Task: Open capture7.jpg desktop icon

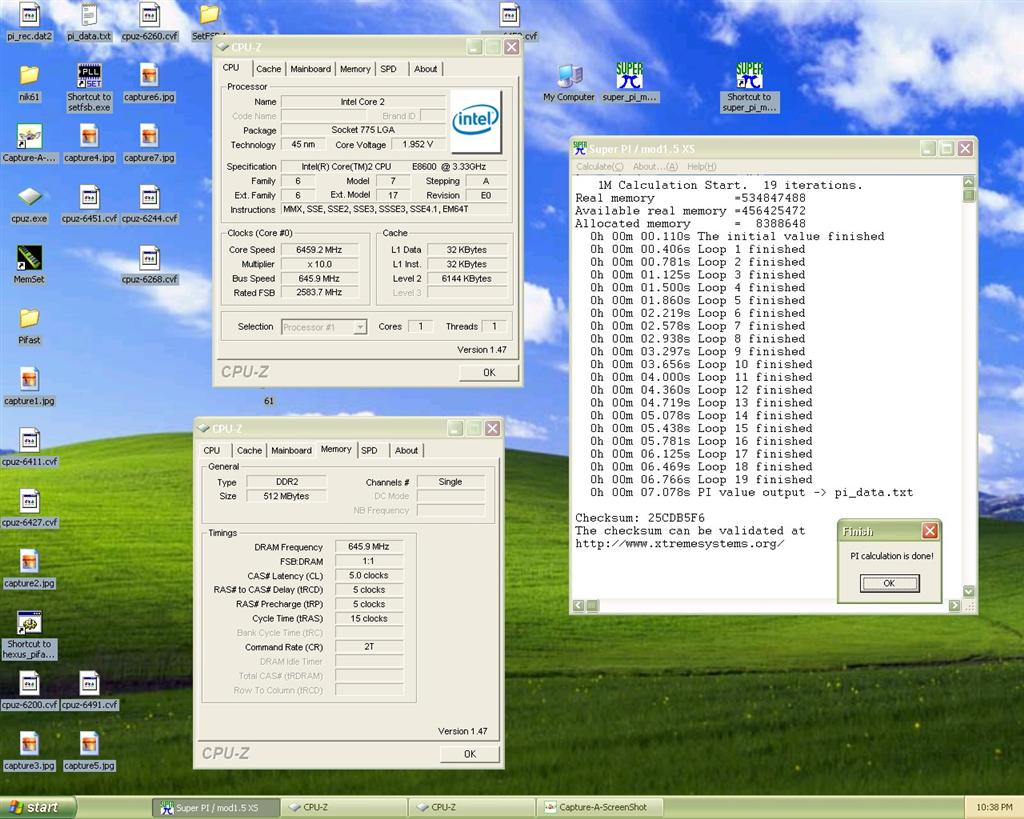Action: pyautogui.click(x=150, y=143)
